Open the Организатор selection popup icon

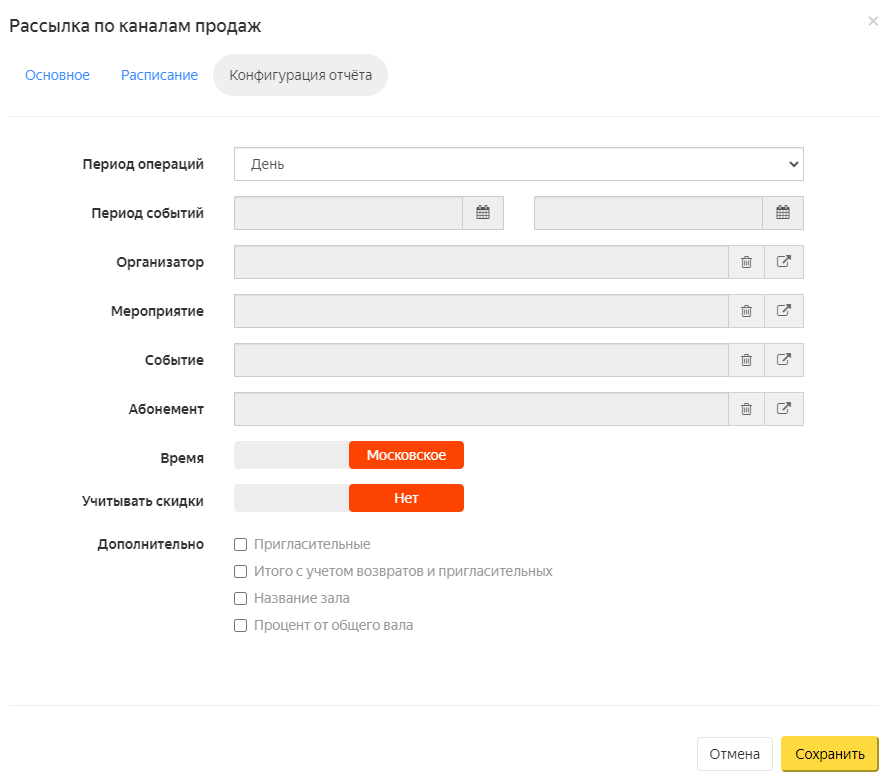click(x=784, y=262)
